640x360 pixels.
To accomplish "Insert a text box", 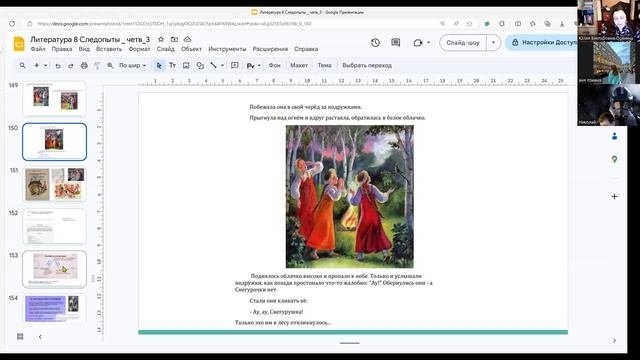I will click(172, 65).
